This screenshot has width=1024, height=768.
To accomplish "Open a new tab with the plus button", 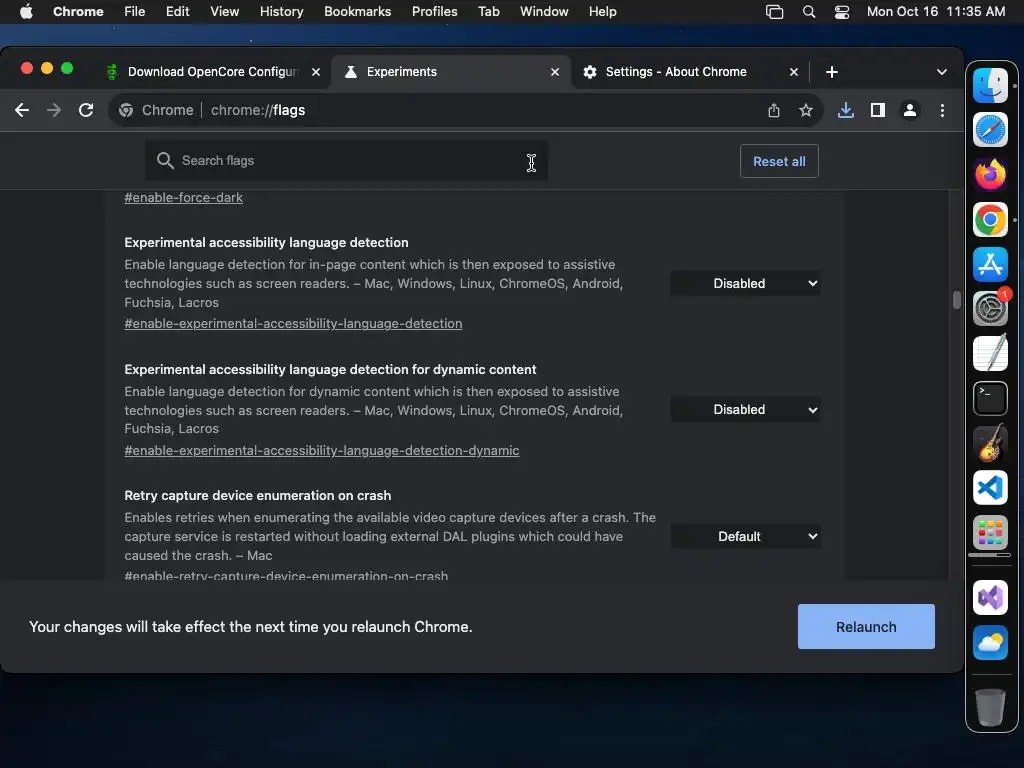I will point(831,72).
